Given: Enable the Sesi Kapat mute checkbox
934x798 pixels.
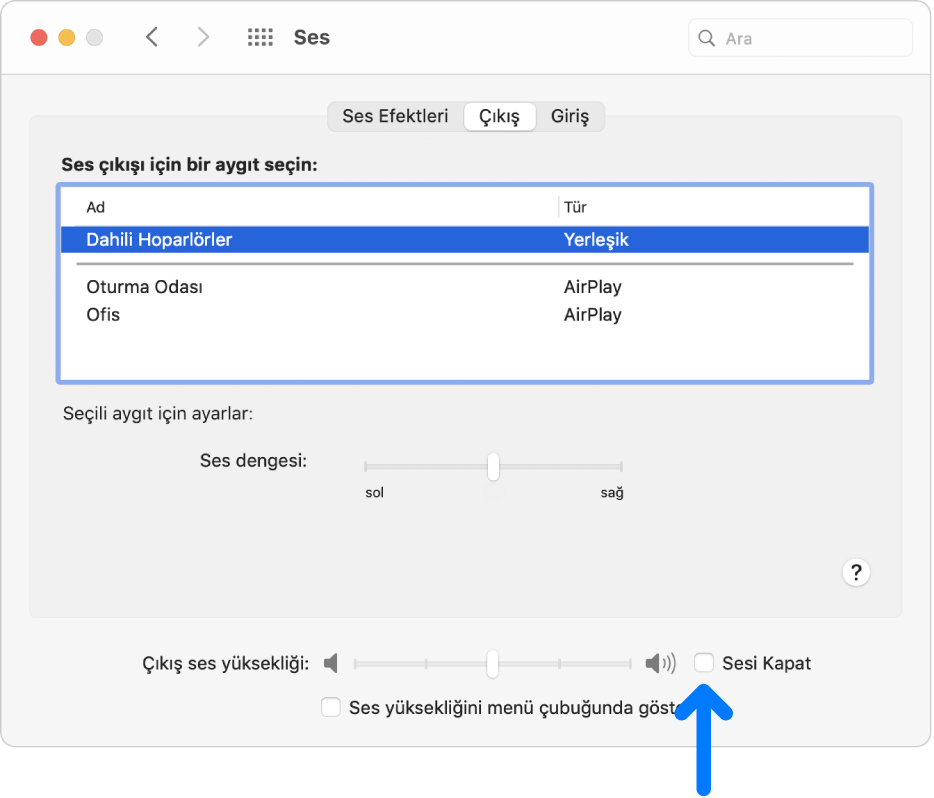Looking at the screenshot, I should 703,662.
